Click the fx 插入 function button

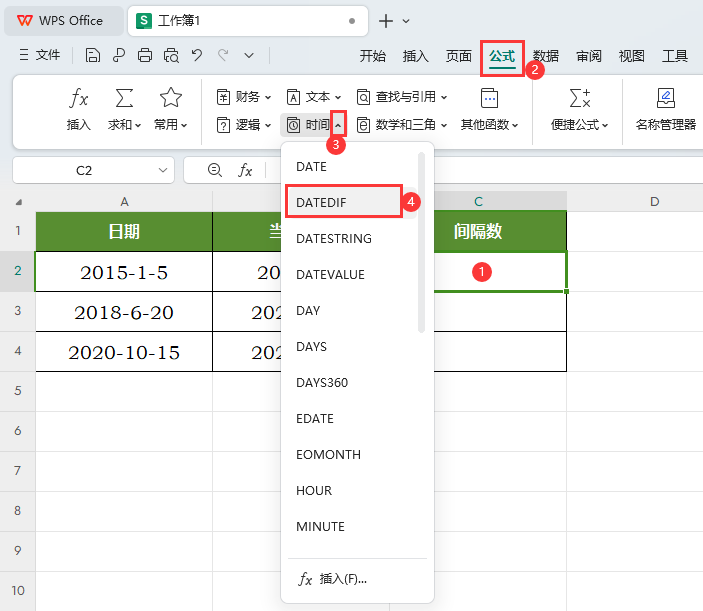78,110
